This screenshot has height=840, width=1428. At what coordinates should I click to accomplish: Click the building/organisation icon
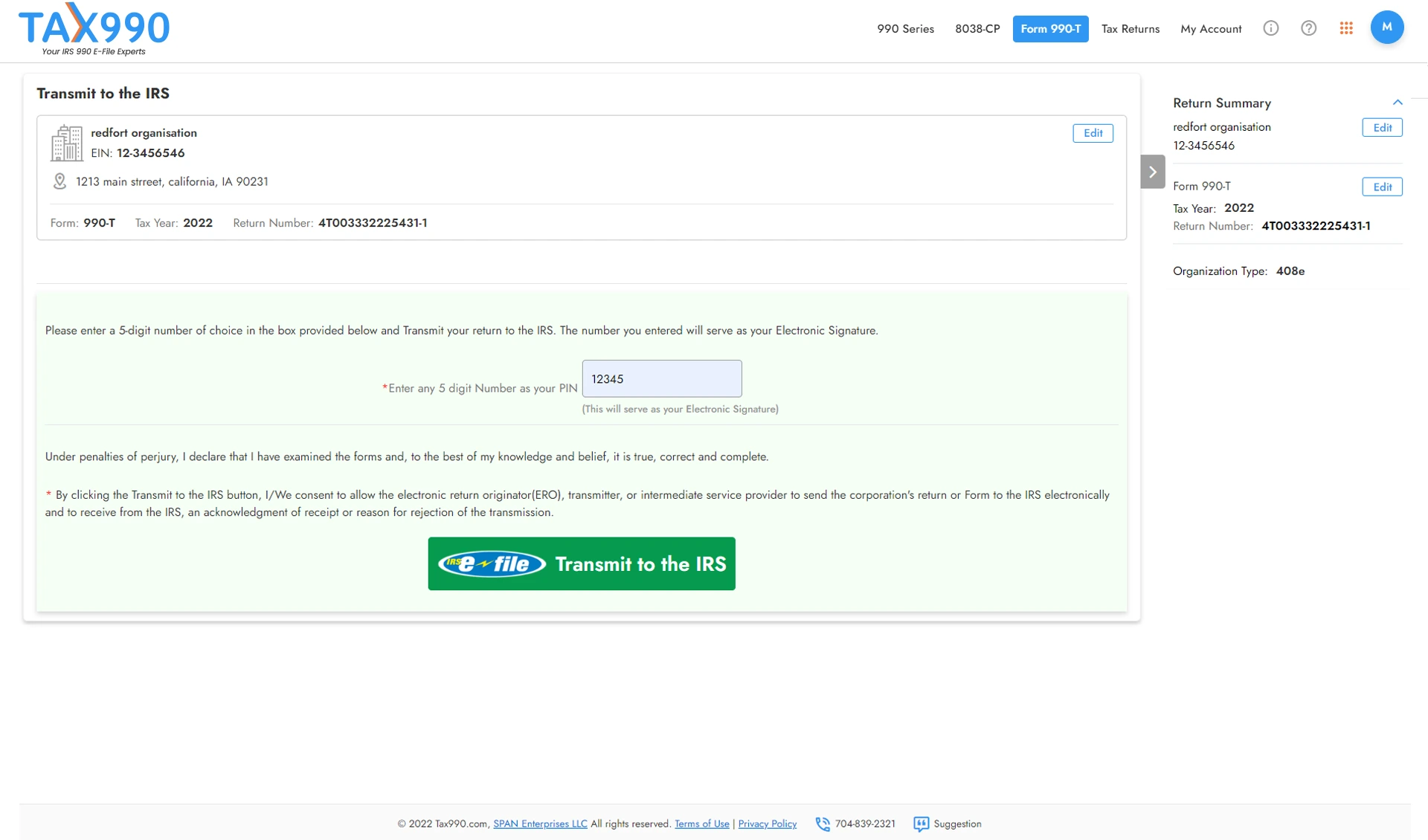[x=65, y=141]
